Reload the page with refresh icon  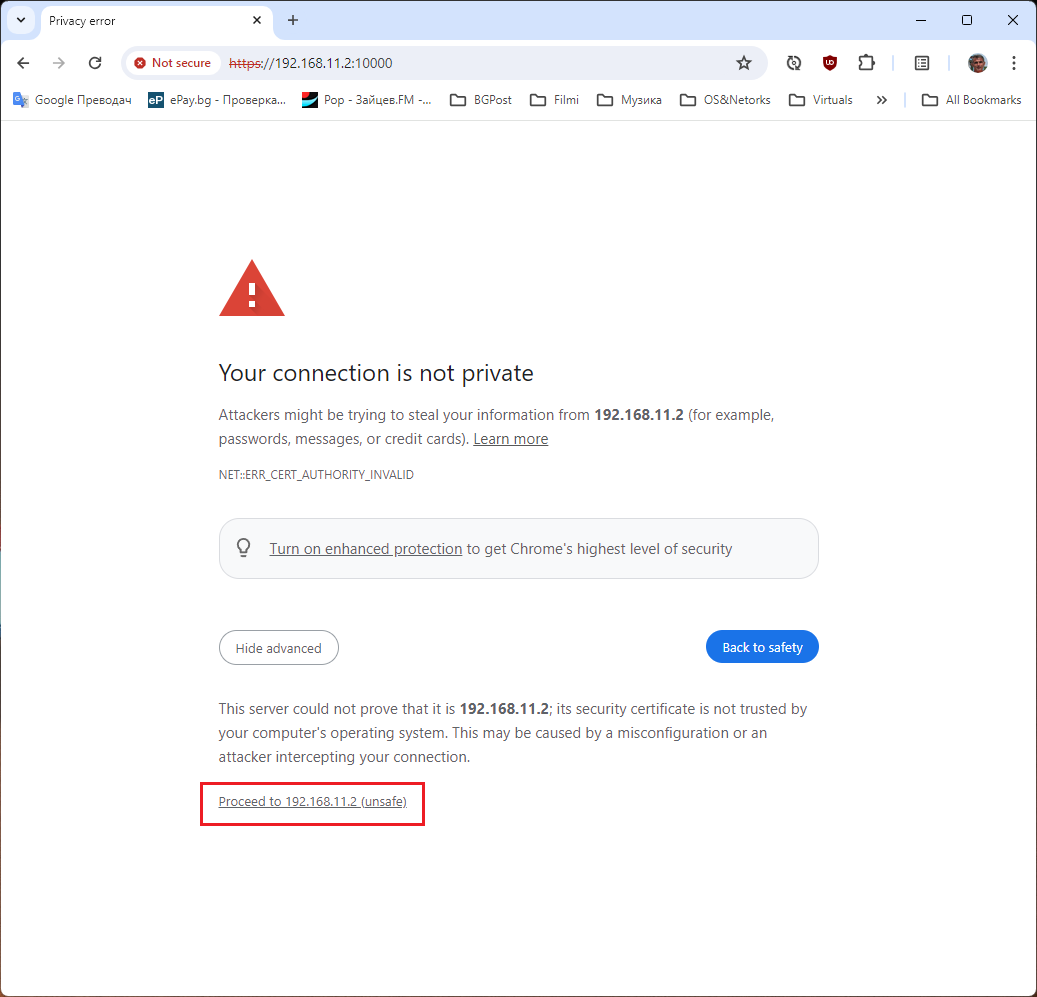(x=95, y=63)
